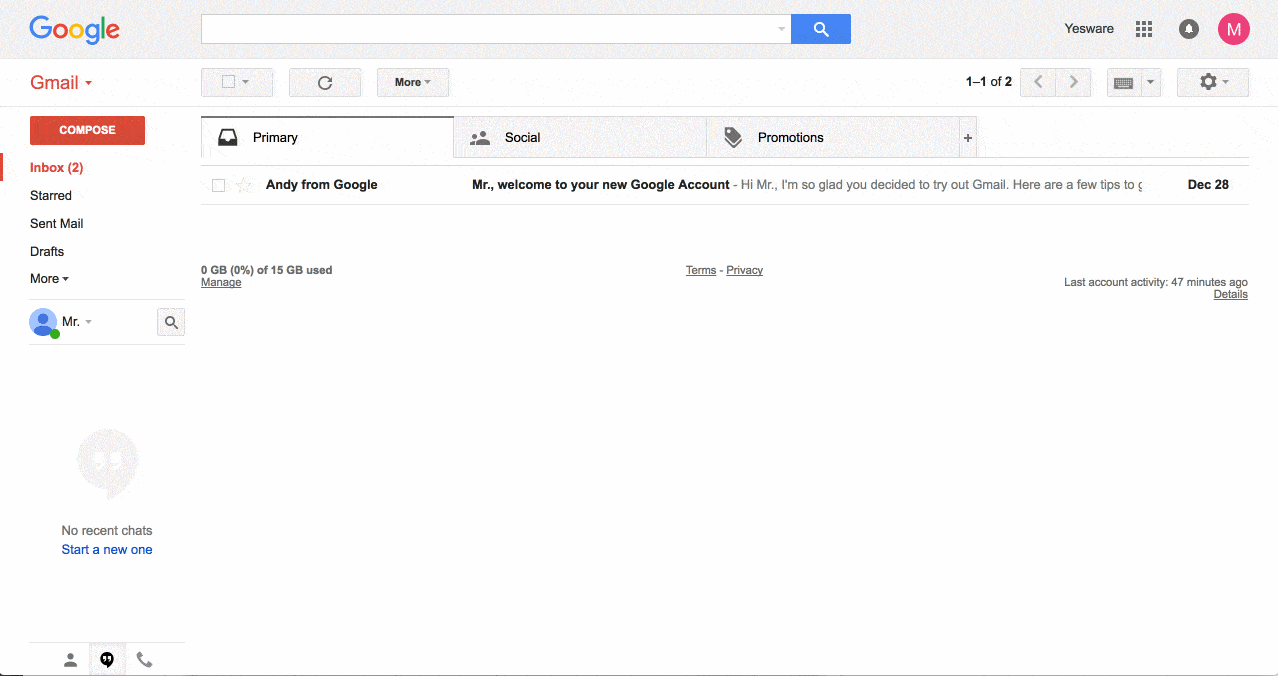Open the phone calls icon
1278x676 pixels.
144,659
